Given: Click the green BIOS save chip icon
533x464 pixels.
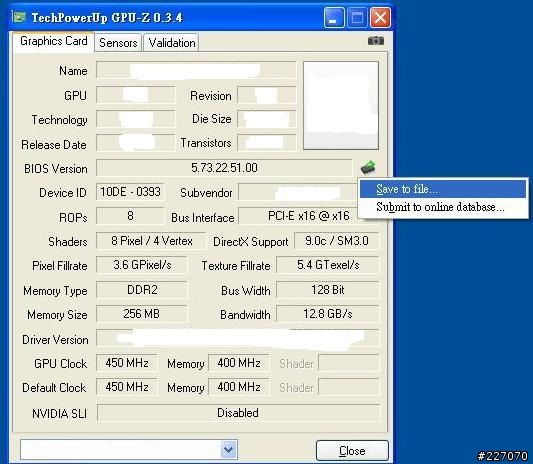Looking at the screenshot, I should (368, 167).
